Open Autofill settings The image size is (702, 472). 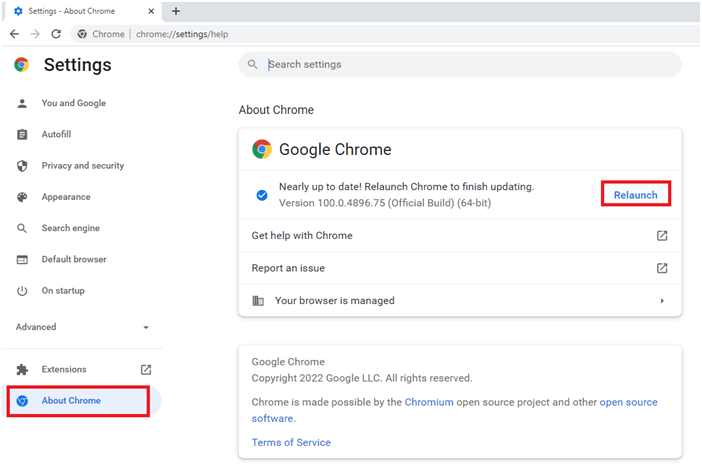click(x=56, y=134)
